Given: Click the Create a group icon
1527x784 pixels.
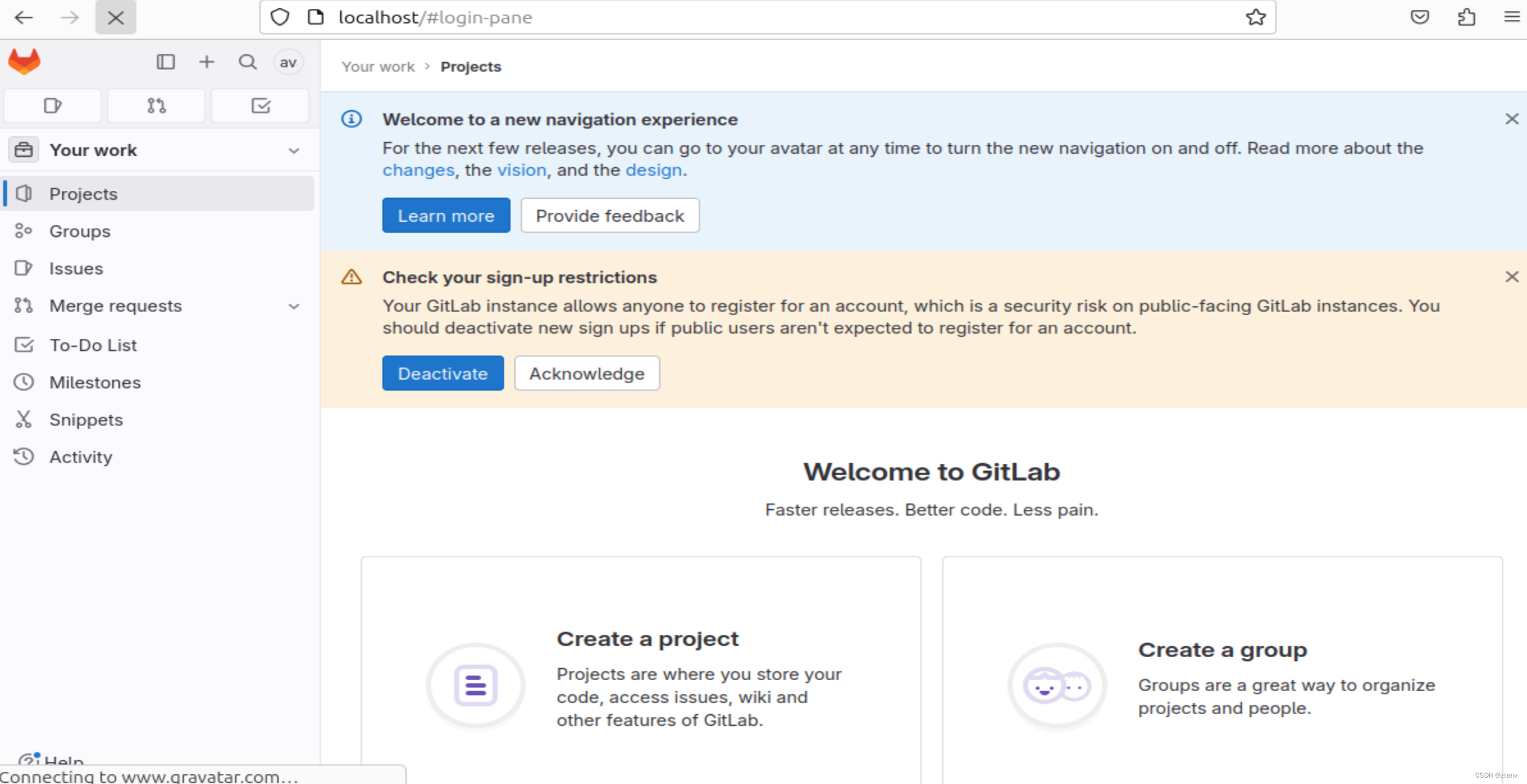Looking at the screenshot, I should point(1057,686).
